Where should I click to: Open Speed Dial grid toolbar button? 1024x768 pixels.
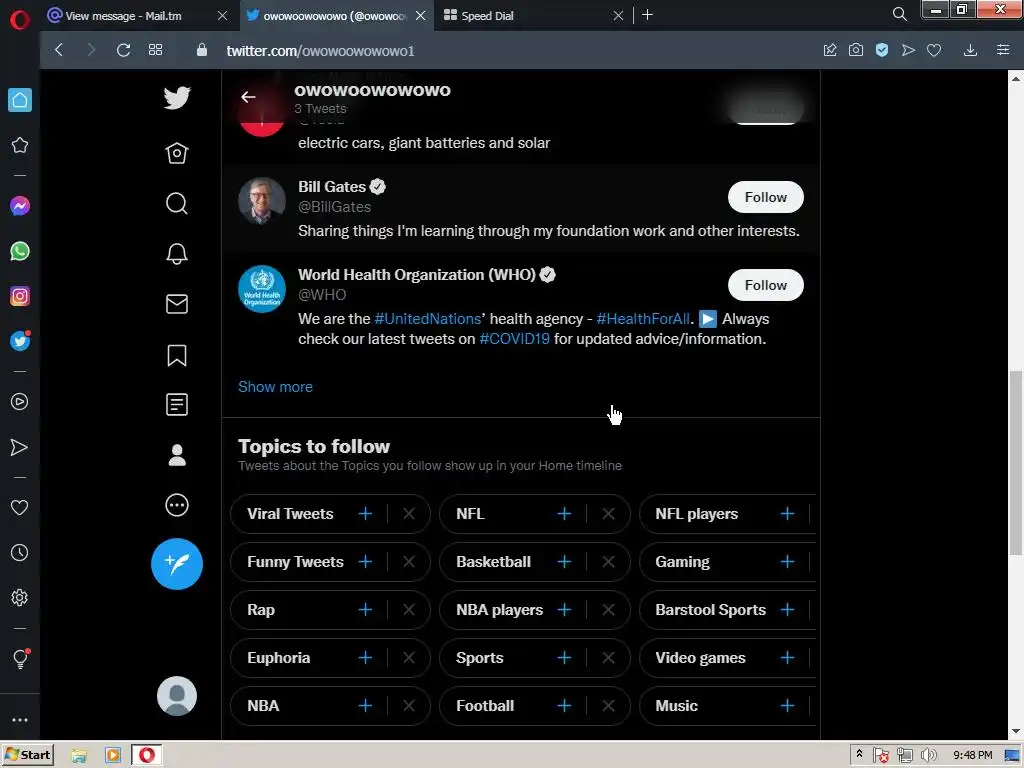coord(155,50)
